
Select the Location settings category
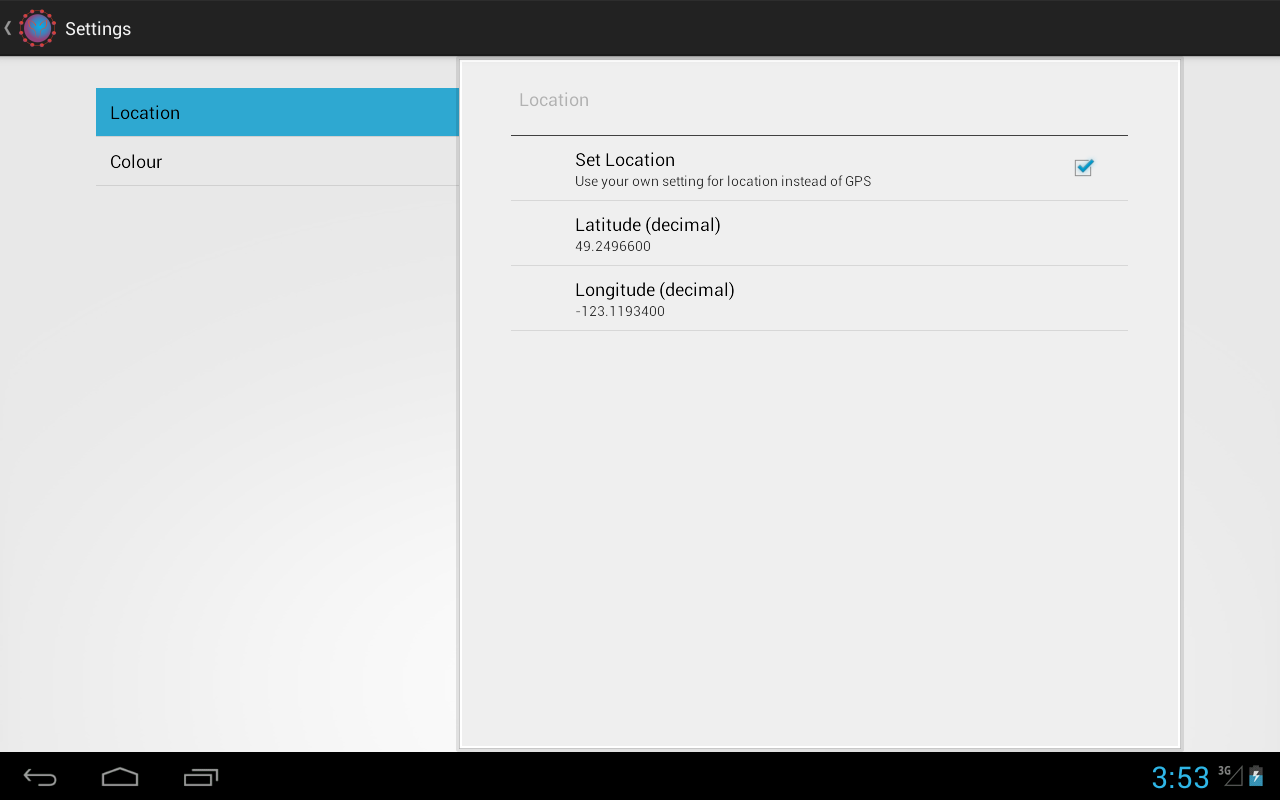(277, 112)
